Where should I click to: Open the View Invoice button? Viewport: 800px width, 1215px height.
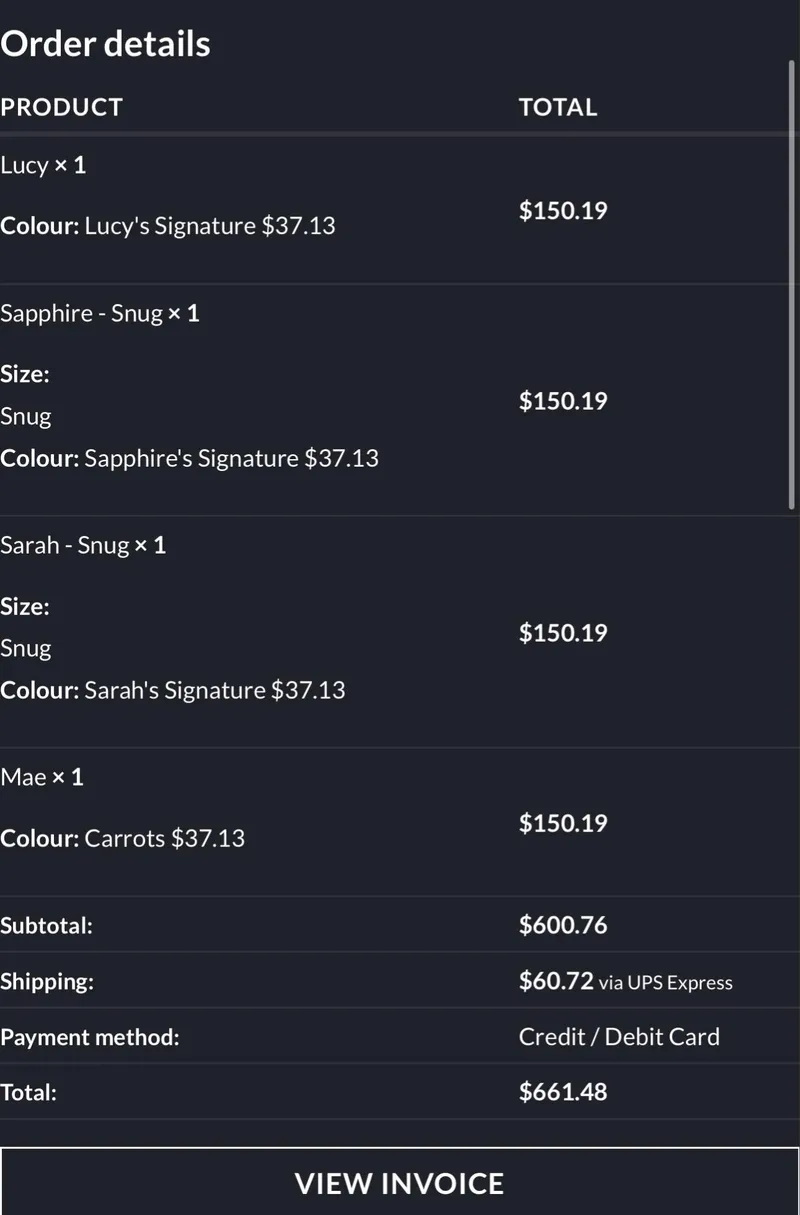[399, 1181]
